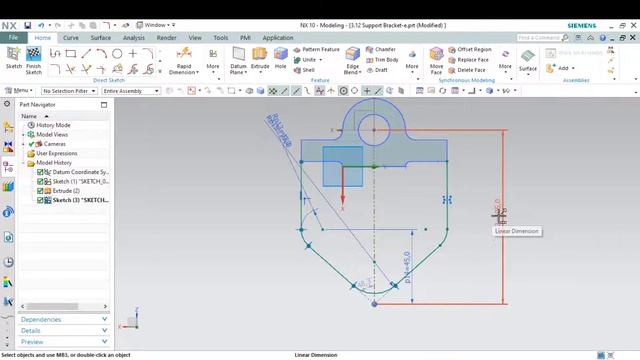Open the View ribbon tab
The image size is (640, 360).
click(195, 38)
